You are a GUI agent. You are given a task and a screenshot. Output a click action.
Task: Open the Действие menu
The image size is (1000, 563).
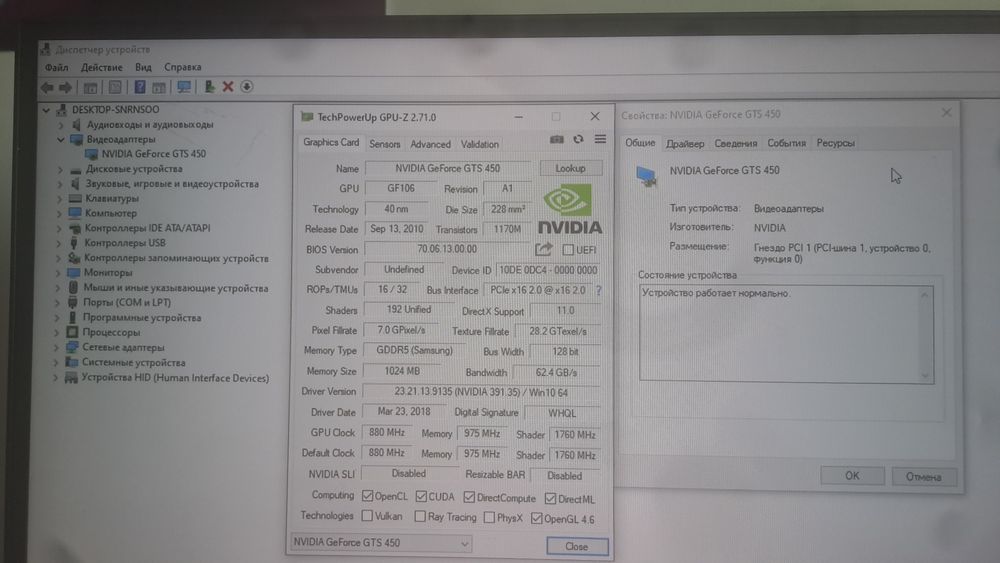click(101, 68)
